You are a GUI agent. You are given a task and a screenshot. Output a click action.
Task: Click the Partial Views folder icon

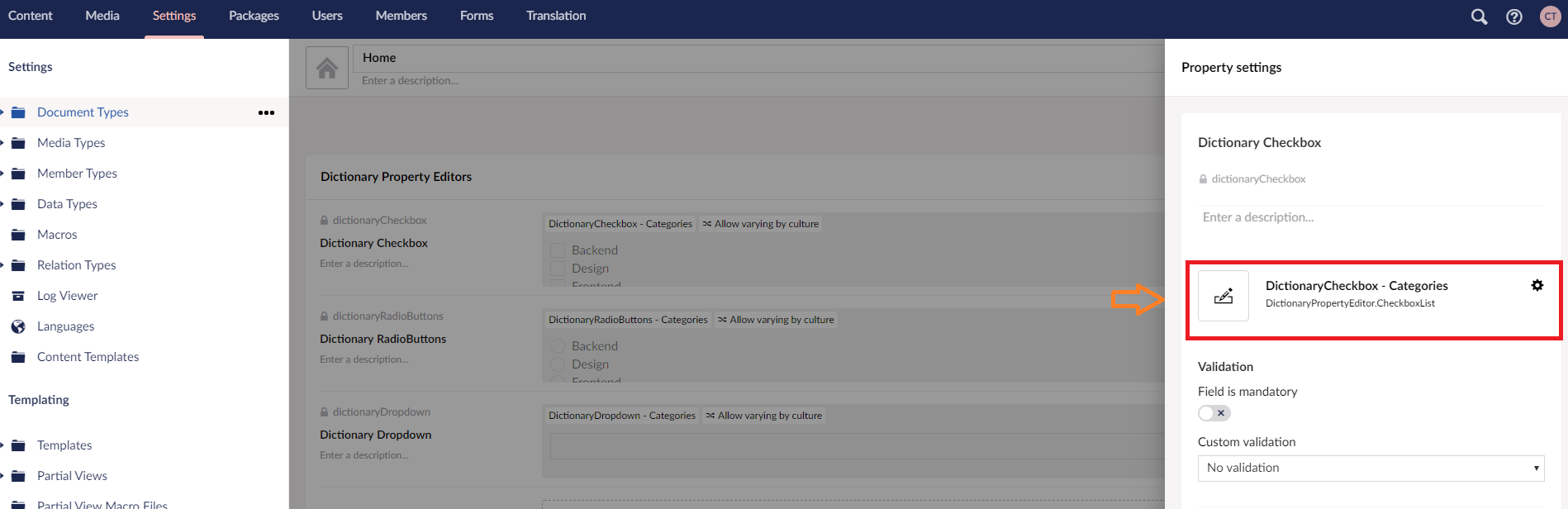click(x=18, y=476)
